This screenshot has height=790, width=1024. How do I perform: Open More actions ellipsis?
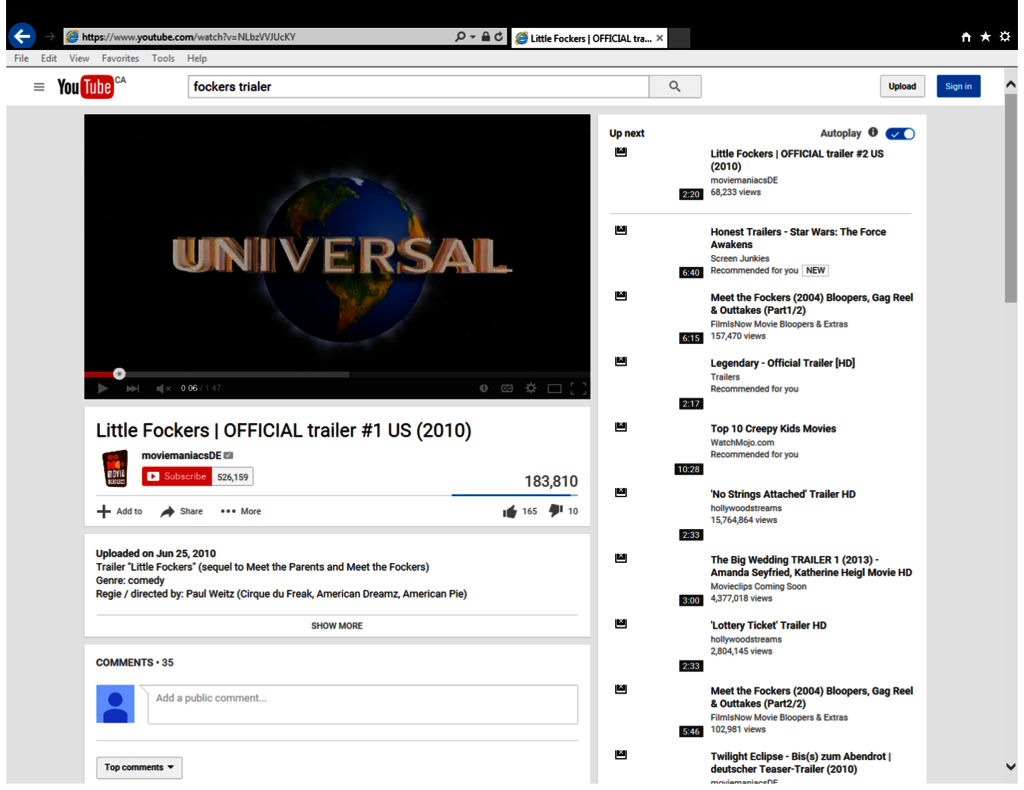click(228, 511)
